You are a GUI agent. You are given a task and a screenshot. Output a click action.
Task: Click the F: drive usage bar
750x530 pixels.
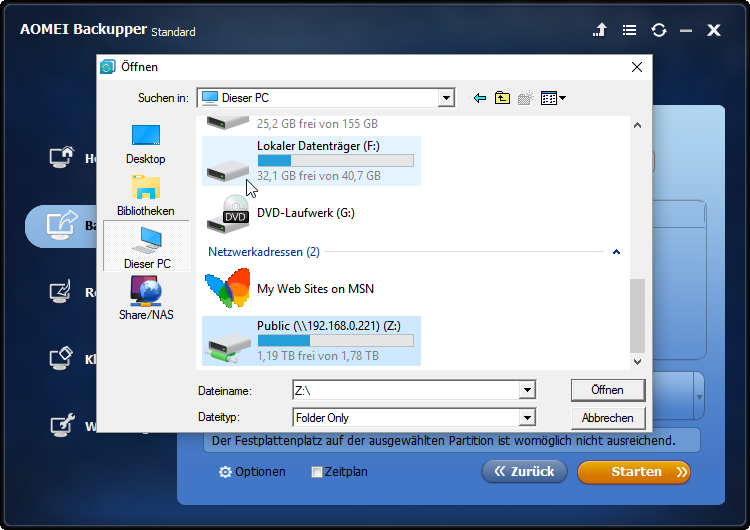click(336, 161)
